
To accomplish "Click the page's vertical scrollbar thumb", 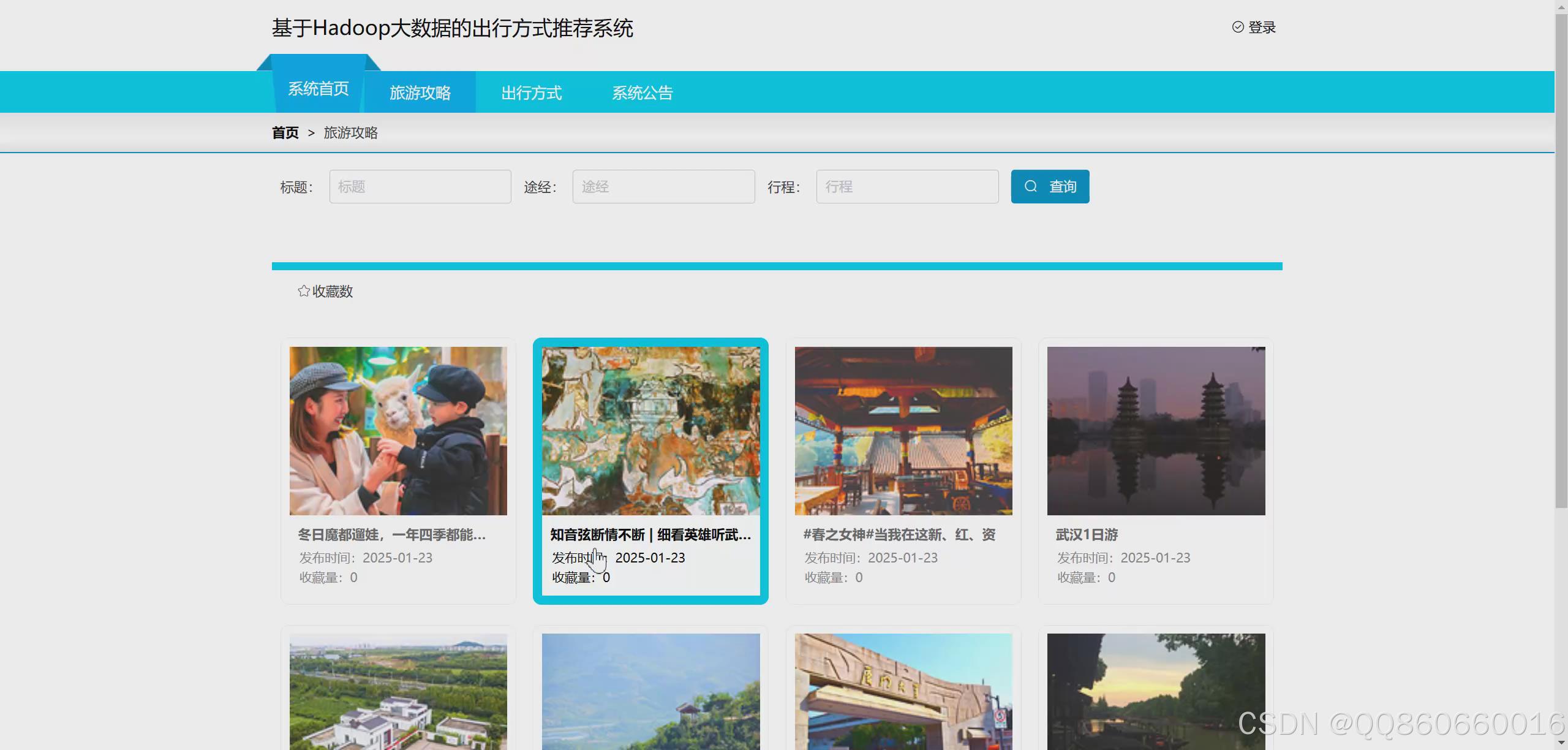I will click(x=1561, y=261).
